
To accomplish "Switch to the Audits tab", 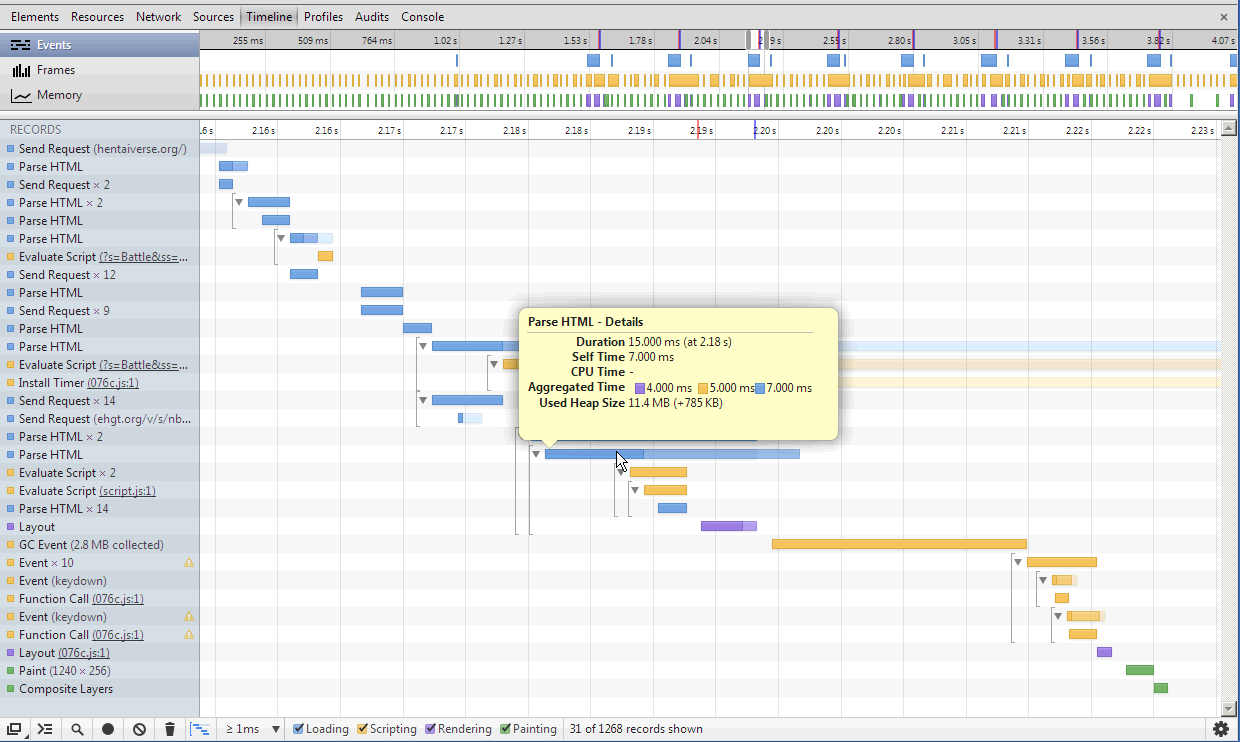I will coord(372,17).
